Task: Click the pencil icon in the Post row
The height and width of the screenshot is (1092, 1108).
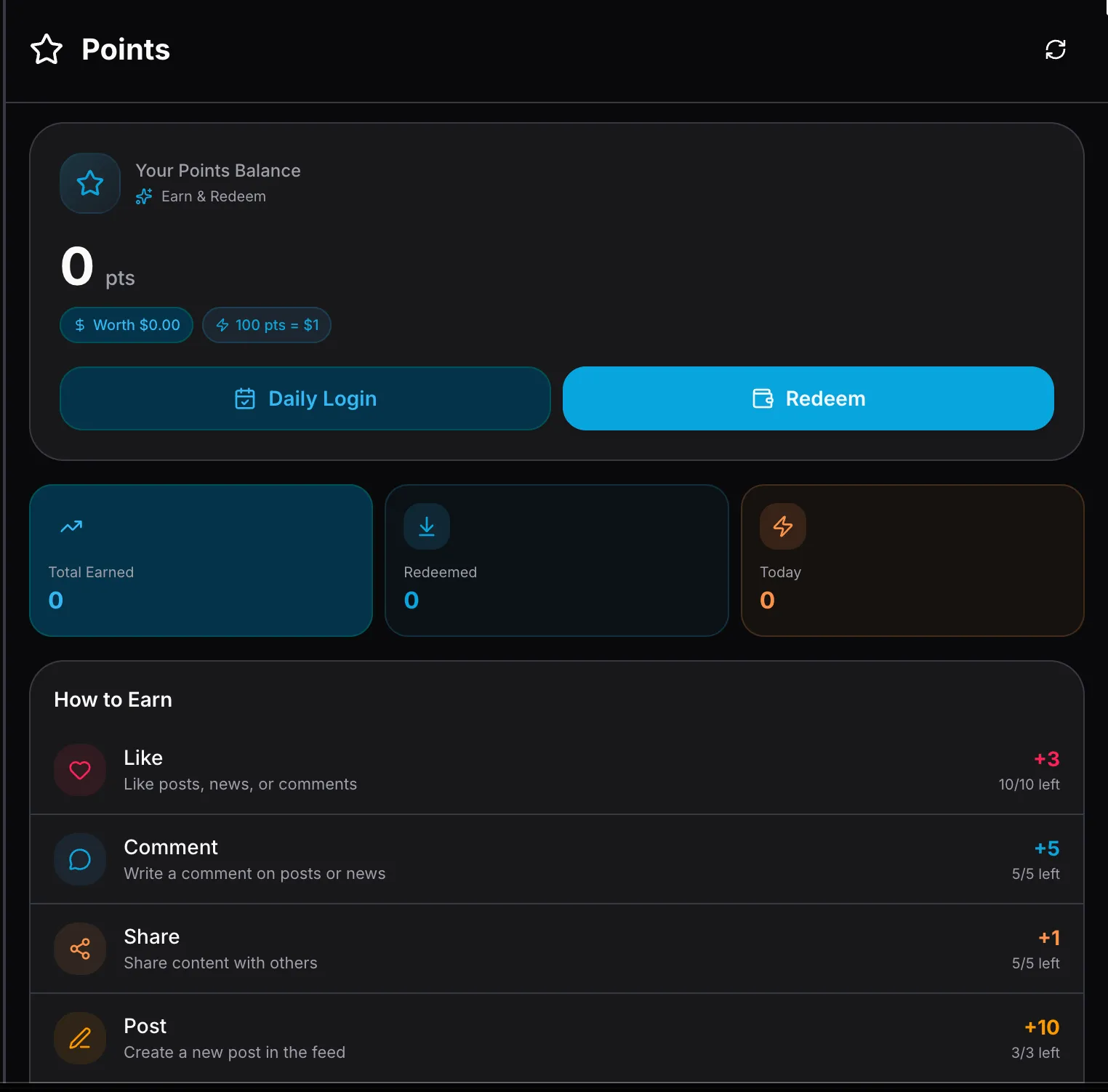Action: (80, 1038)
